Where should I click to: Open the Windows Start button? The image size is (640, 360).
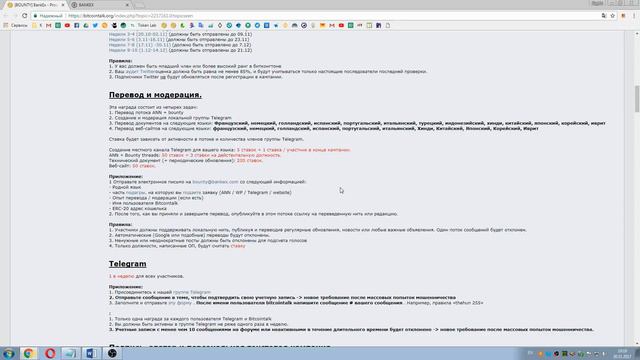point(8,353)
